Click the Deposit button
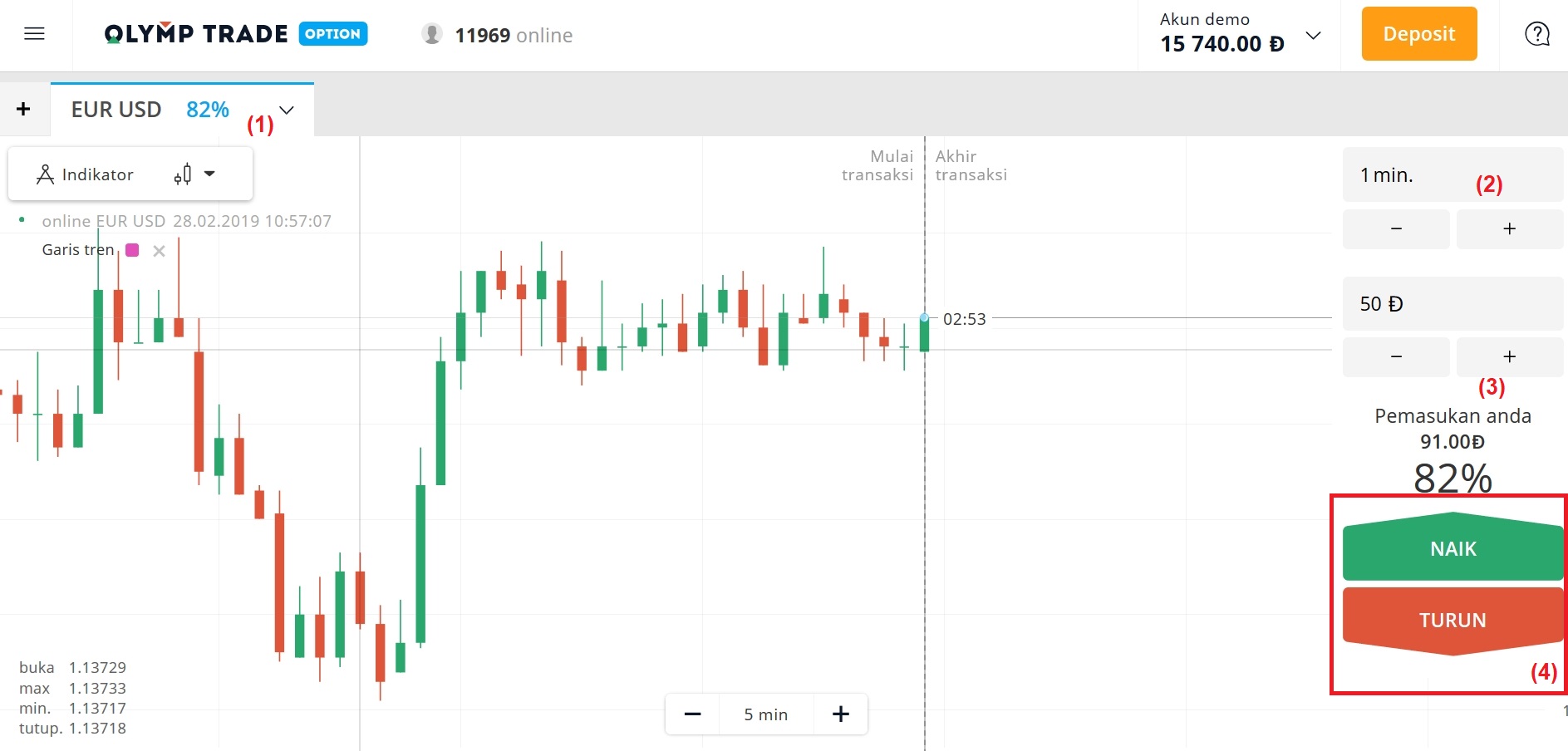 coord(1418,34)
